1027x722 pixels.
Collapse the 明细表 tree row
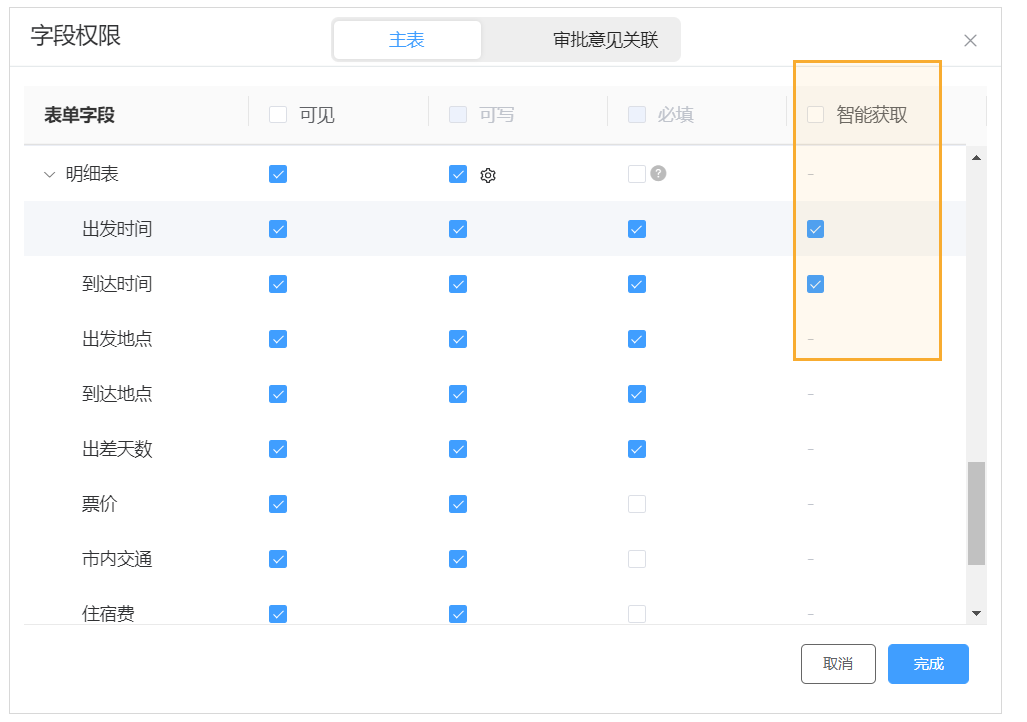(50, 175)
